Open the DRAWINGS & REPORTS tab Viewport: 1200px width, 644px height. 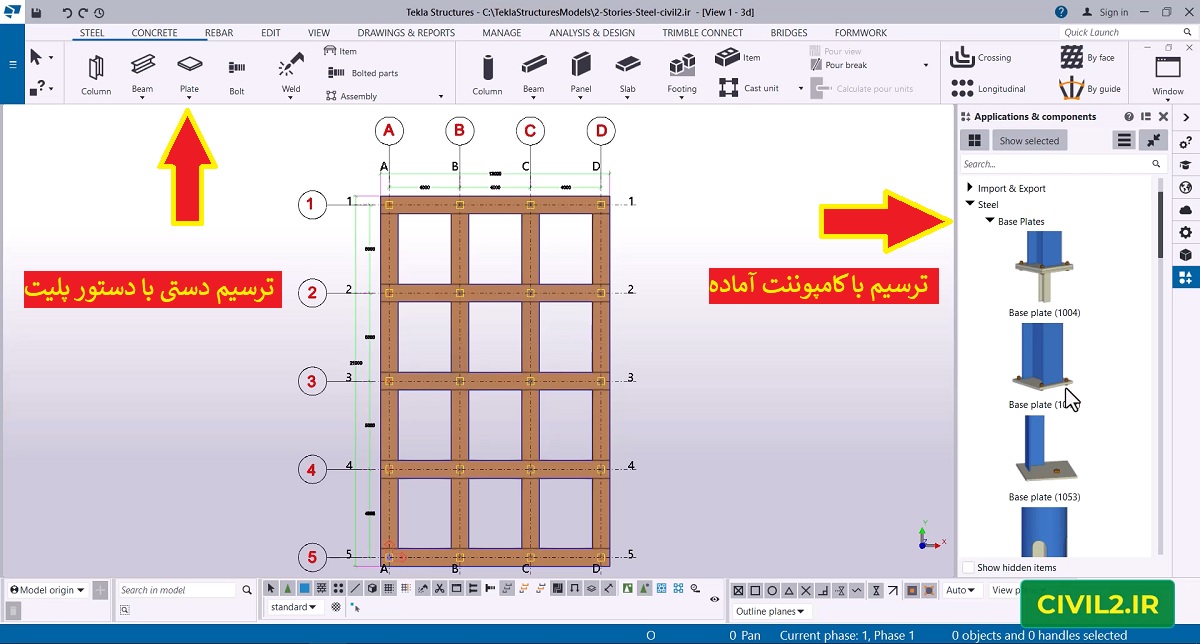406,32
